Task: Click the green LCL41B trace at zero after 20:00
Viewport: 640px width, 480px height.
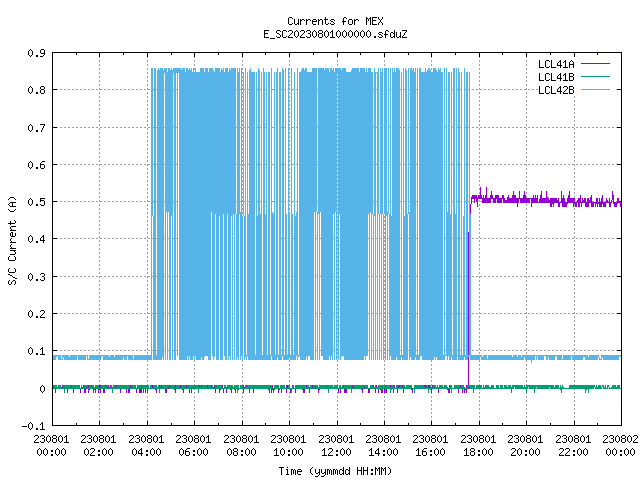Action: [573, 387]
